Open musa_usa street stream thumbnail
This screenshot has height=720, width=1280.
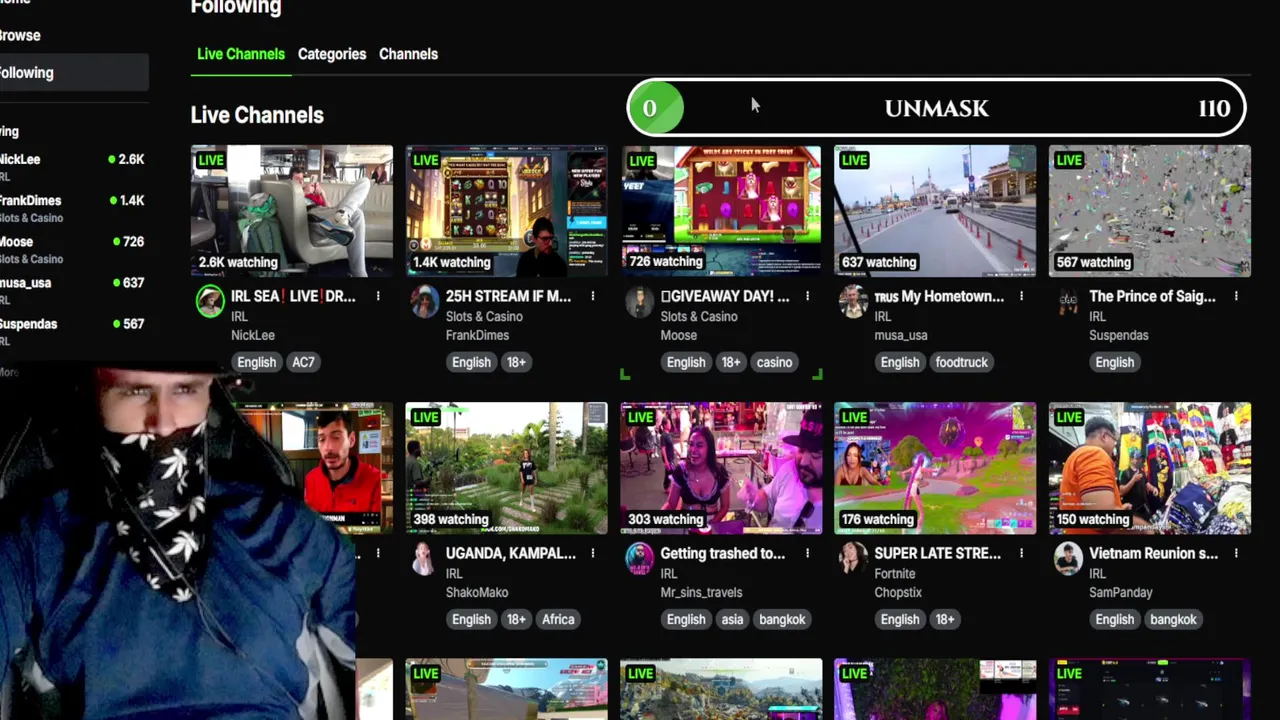coord(935,210)
